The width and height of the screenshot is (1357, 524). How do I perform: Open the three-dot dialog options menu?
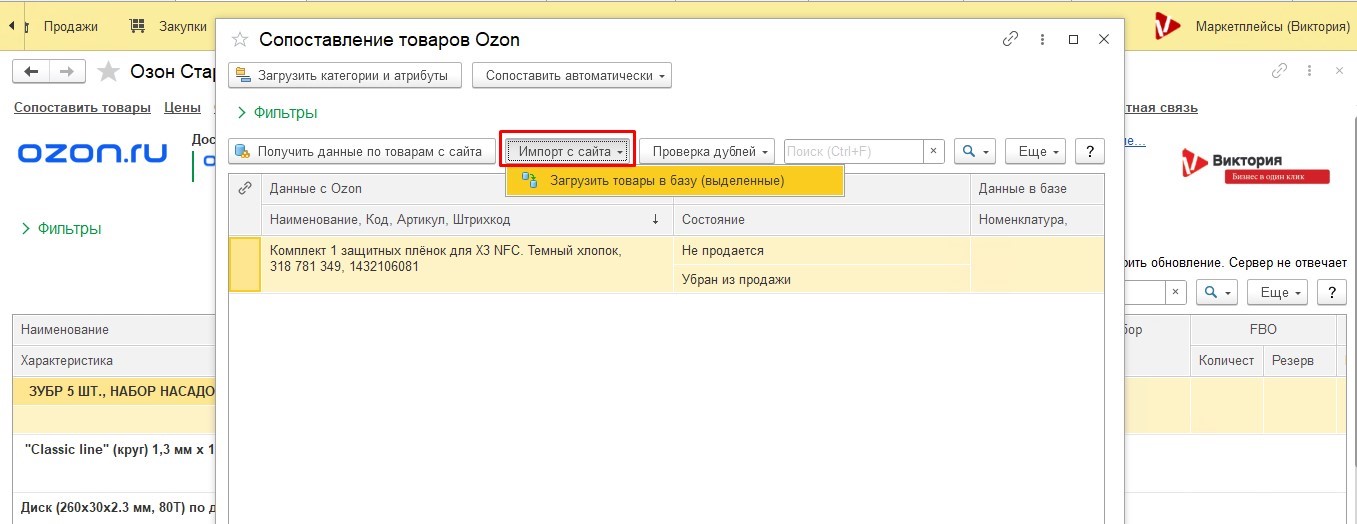(x=1042, y=40)
